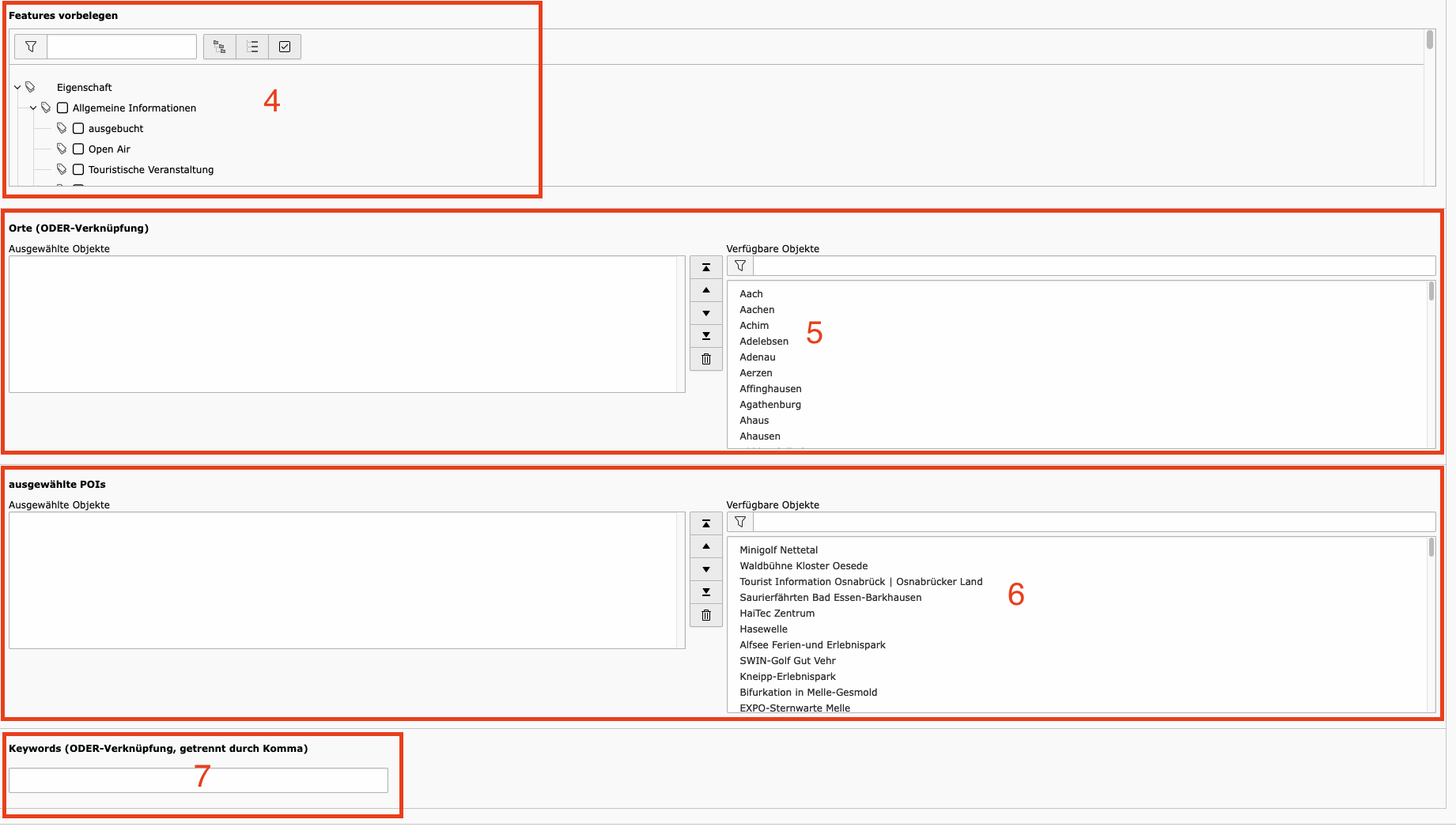Check the Allgemeine Informationen checkbox
Screen dimensions: 1456x827
pos(62,108)
